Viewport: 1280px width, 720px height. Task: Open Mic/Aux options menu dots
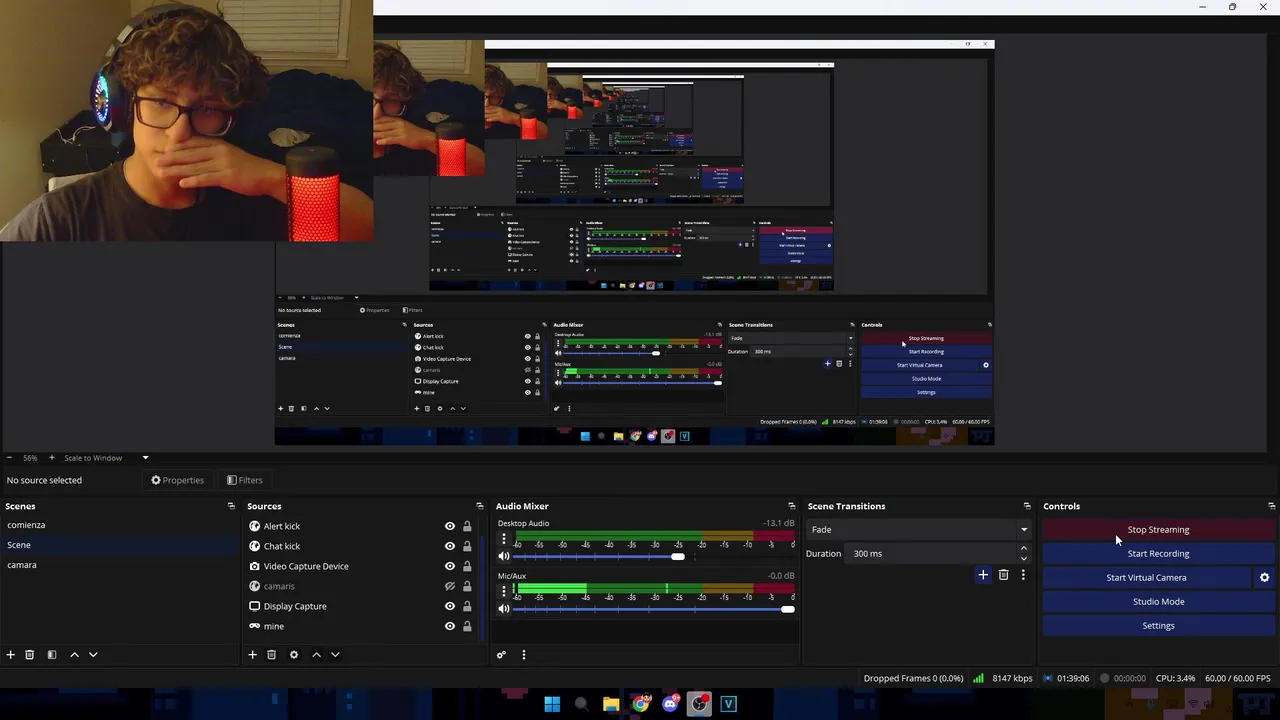[x=504, y=592]
